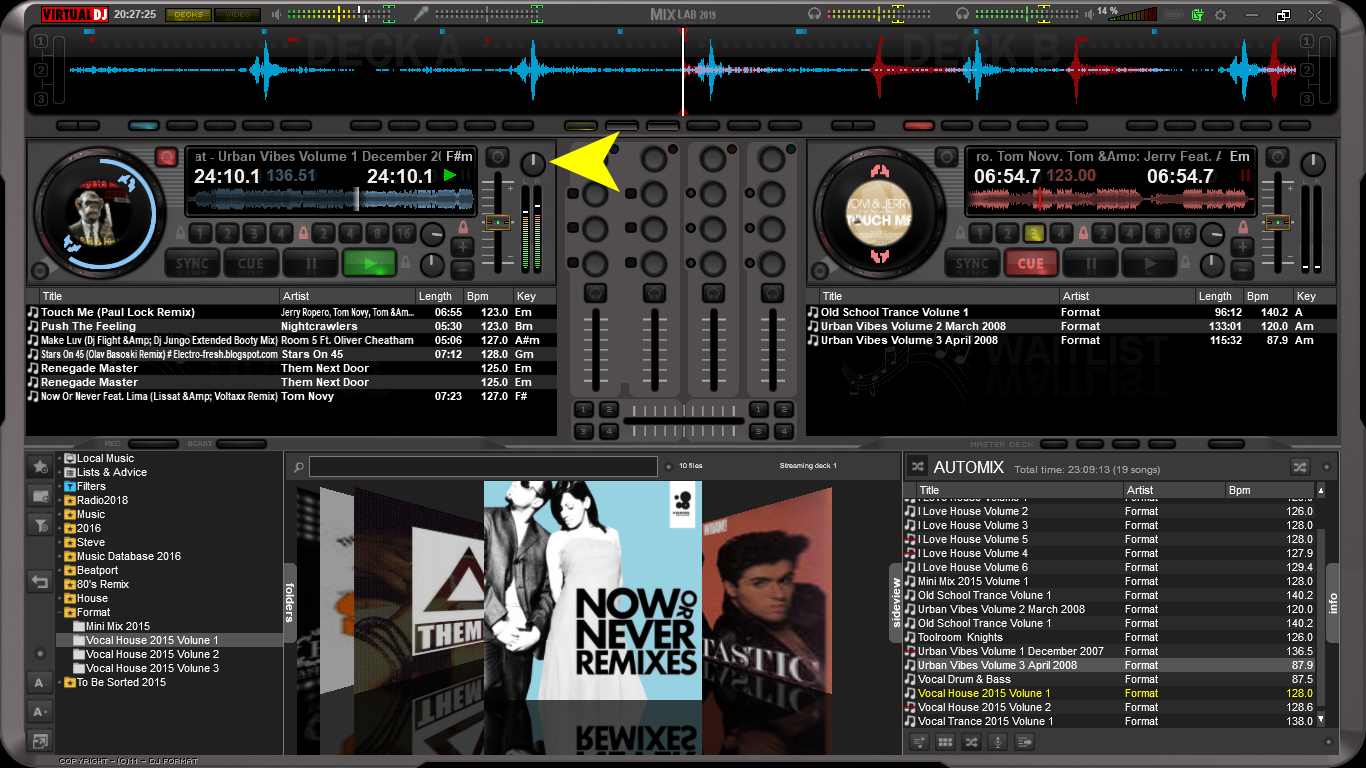The width and height of the screenshot is (1366, 768).
Task: Click the red record button on deck A
Action: pyautogui.click(x=166, y=157)
